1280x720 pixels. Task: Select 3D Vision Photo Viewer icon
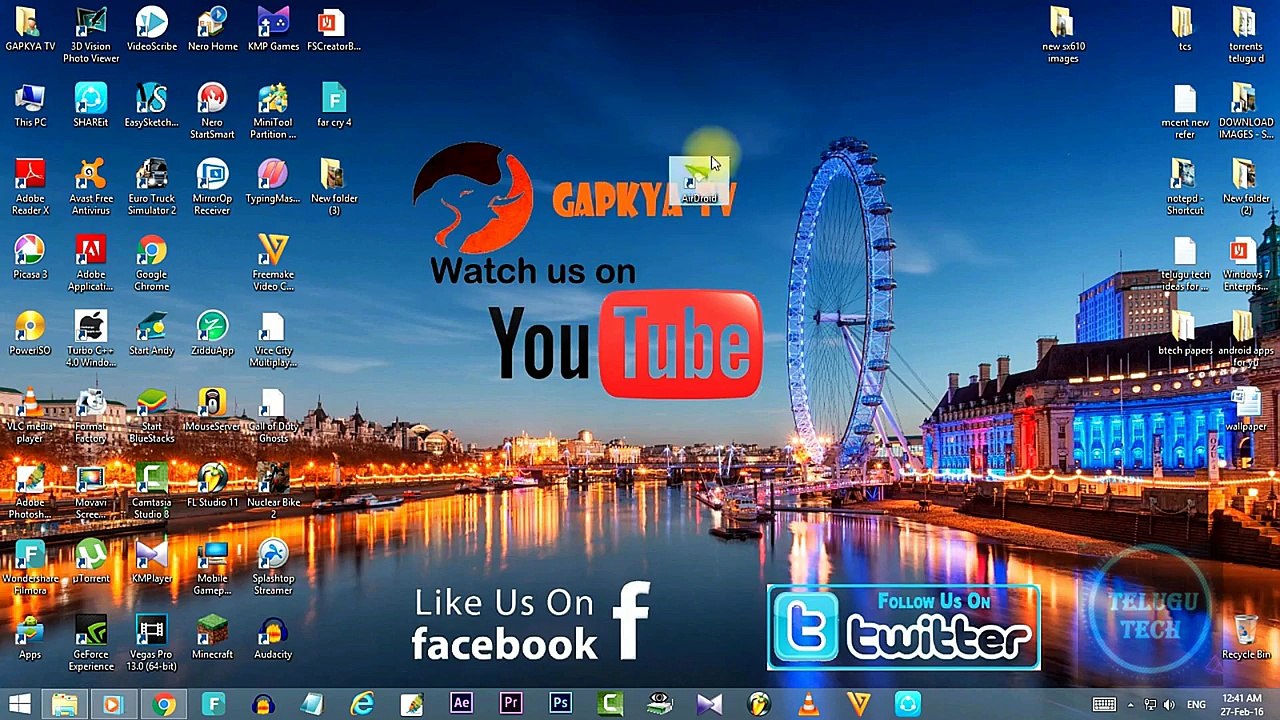tap(91, 35)
